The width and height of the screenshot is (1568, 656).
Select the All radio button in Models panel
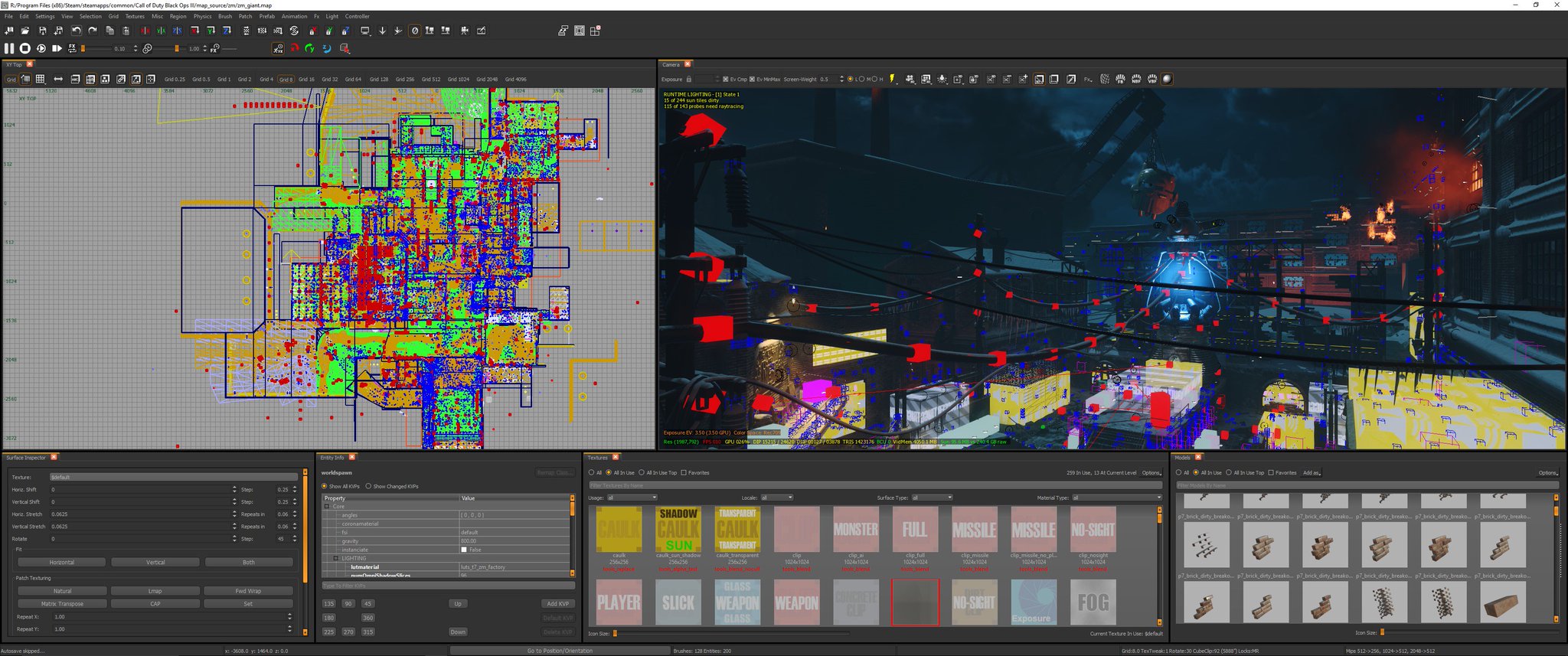click(1179, 472)
